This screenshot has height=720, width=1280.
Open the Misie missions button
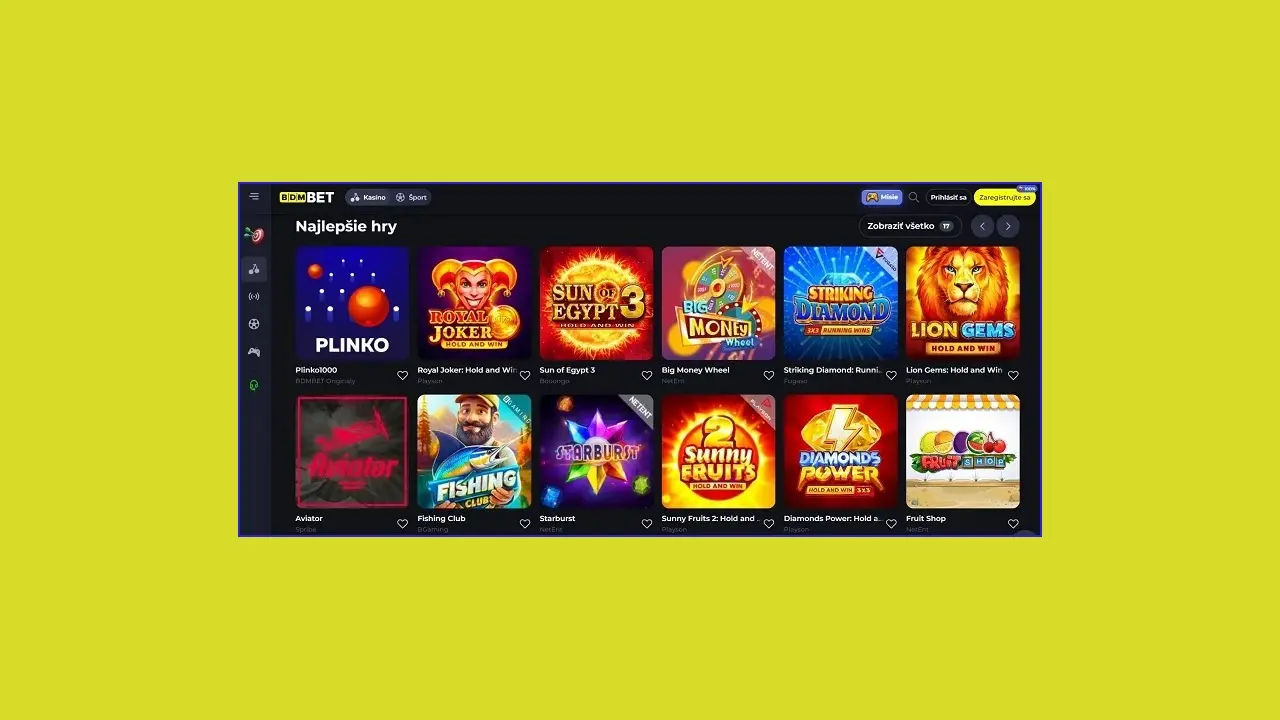pos(882,197)
